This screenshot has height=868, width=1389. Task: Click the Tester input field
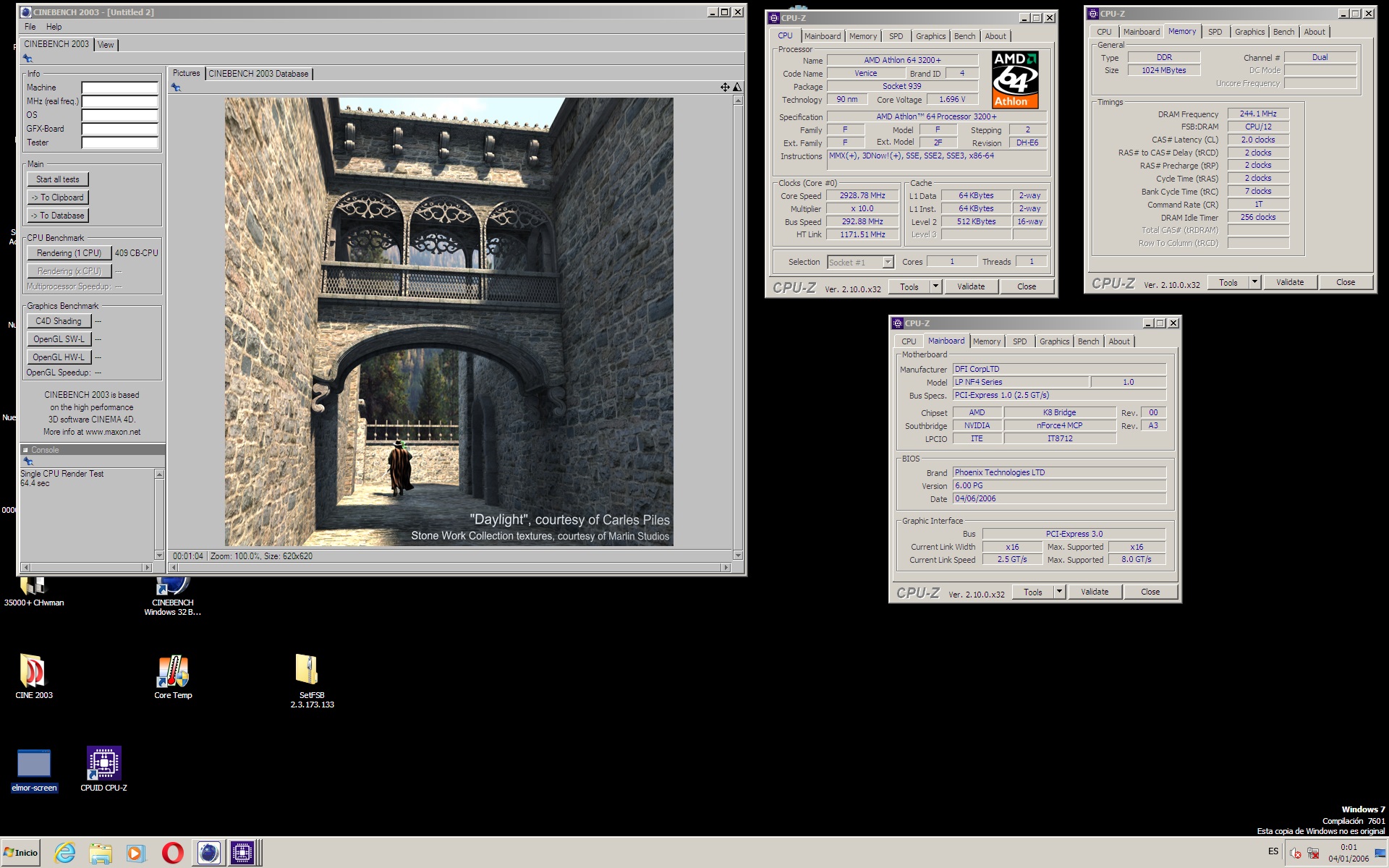(119, 142)
